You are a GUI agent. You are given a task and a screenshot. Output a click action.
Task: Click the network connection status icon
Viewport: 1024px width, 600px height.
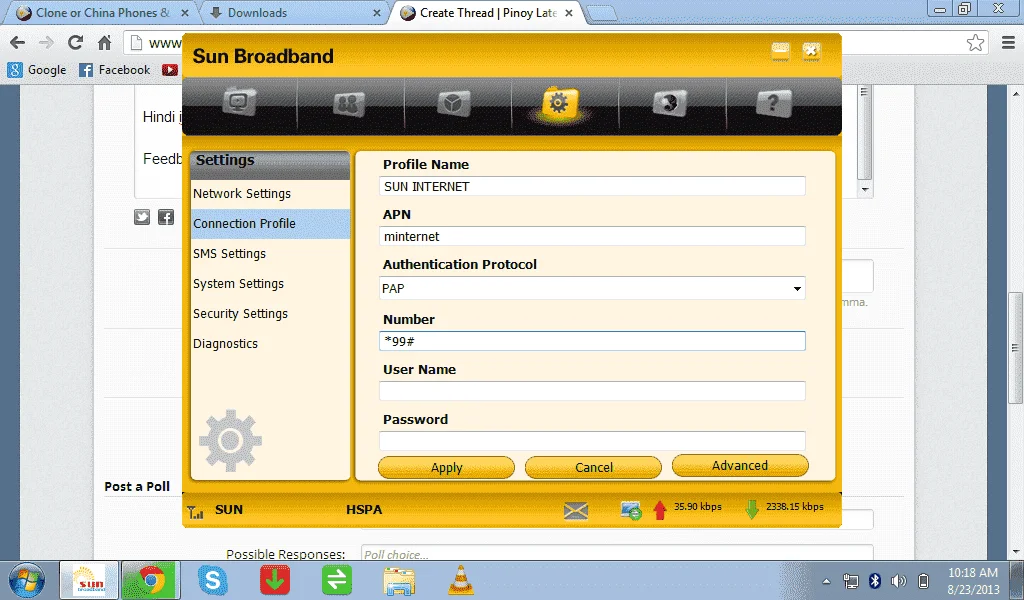[x=631, y=511]
